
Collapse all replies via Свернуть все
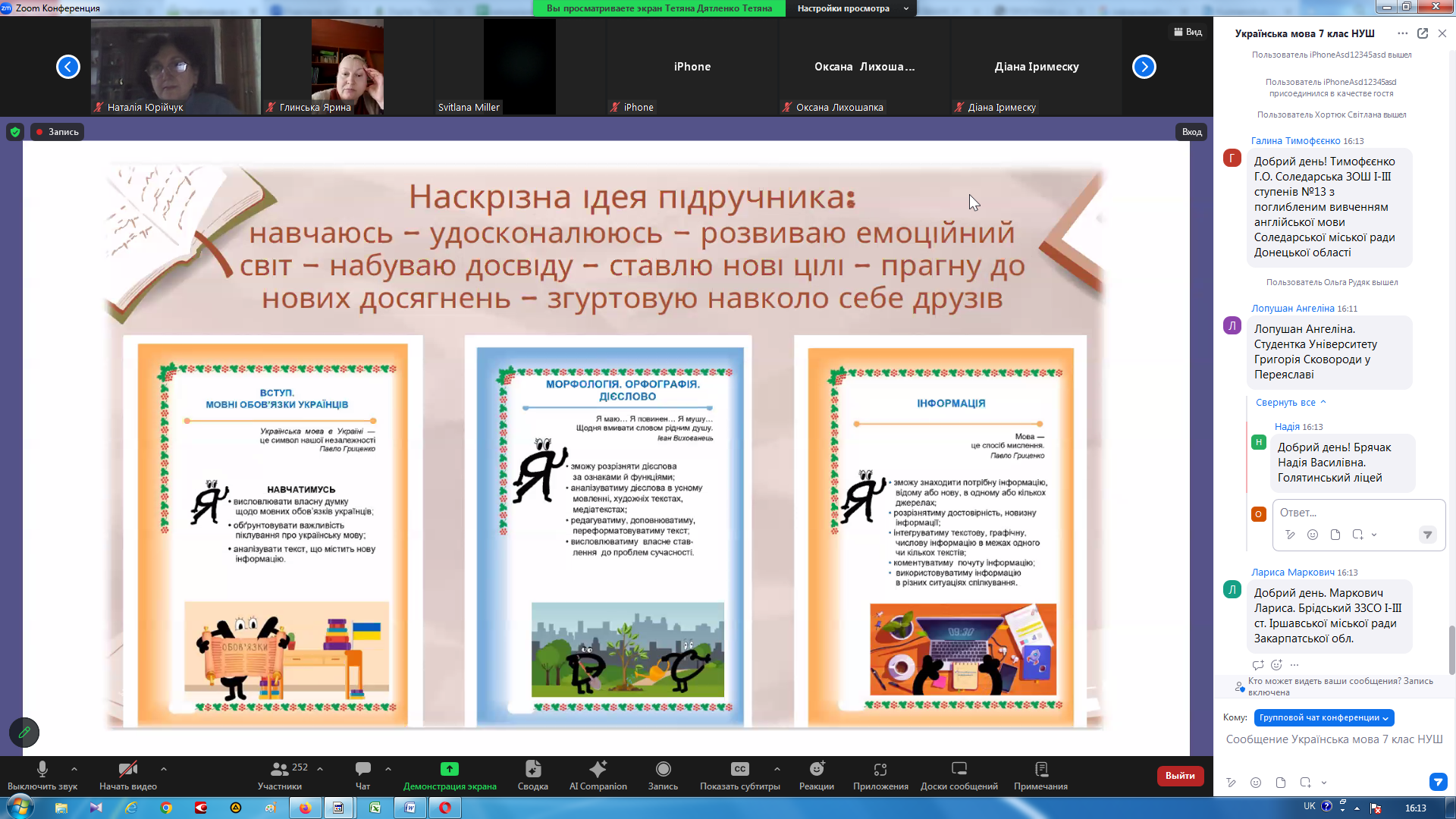[x=1291, y=403]
